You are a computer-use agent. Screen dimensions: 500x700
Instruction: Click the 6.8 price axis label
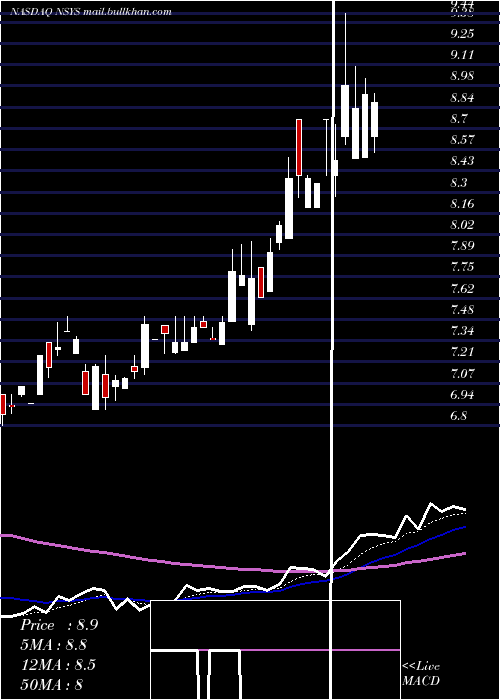click(x=458, y=416)
